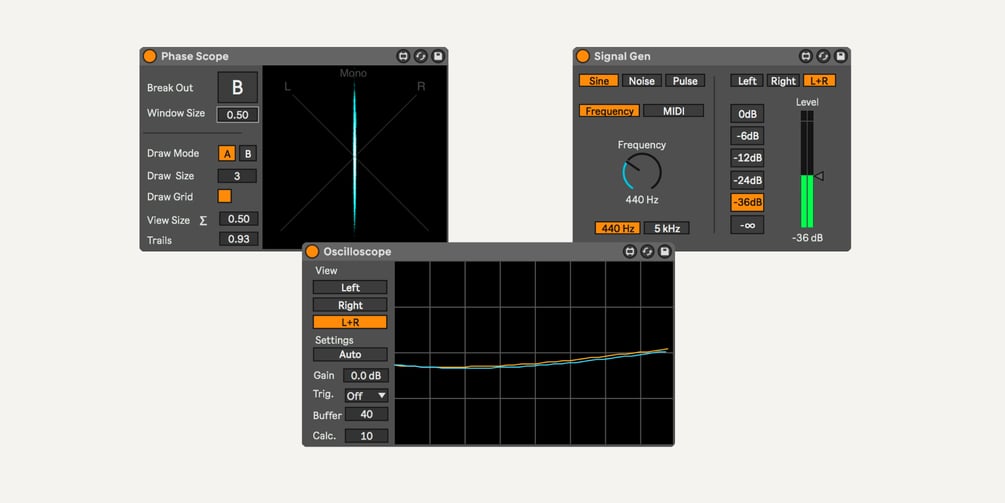Click the Oscilloscope waveform grid display
This screenshot has width=1005, height=503.
[533, 352]
